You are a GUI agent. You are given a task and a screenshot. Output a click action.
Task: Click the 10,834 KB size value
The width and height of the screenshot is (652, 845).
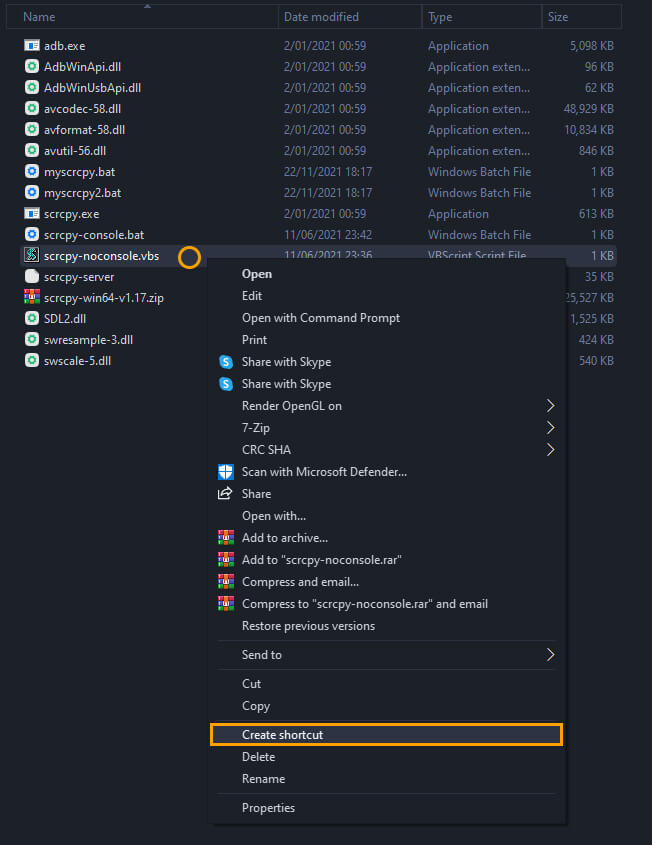pyautogui.click(x=589, y=130)
